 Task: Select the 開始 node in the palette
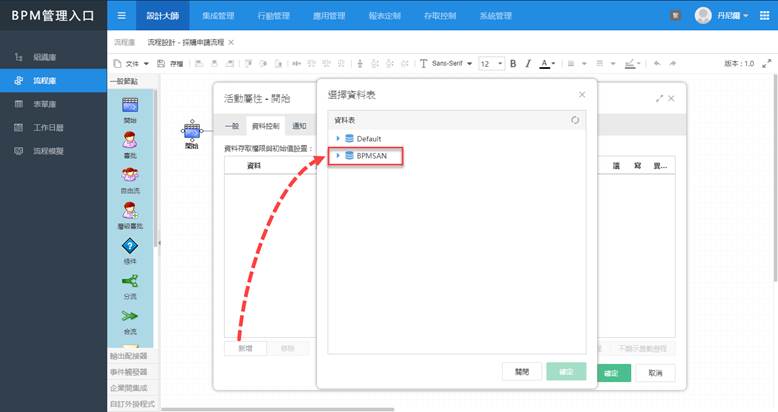[x=130, y=110]
